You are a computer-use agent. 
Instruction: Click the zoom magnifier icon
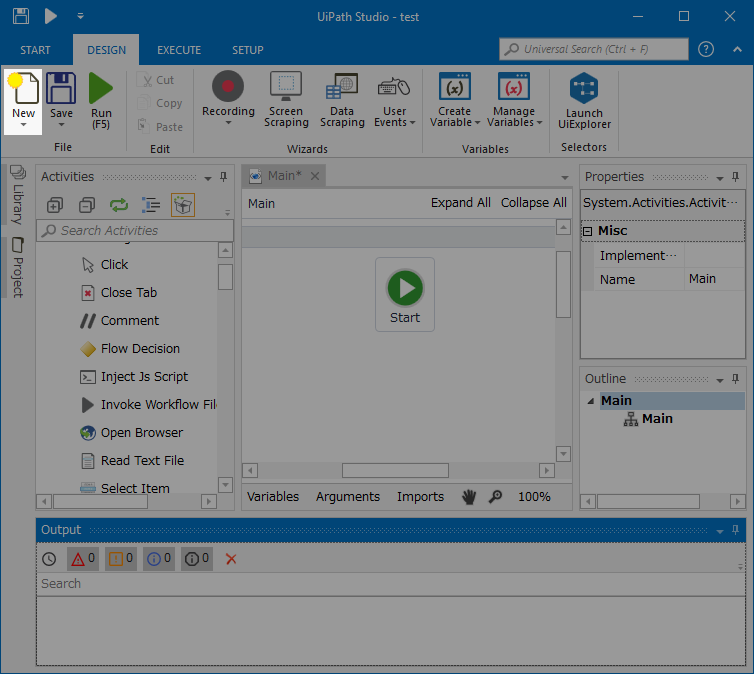(495, 497)
